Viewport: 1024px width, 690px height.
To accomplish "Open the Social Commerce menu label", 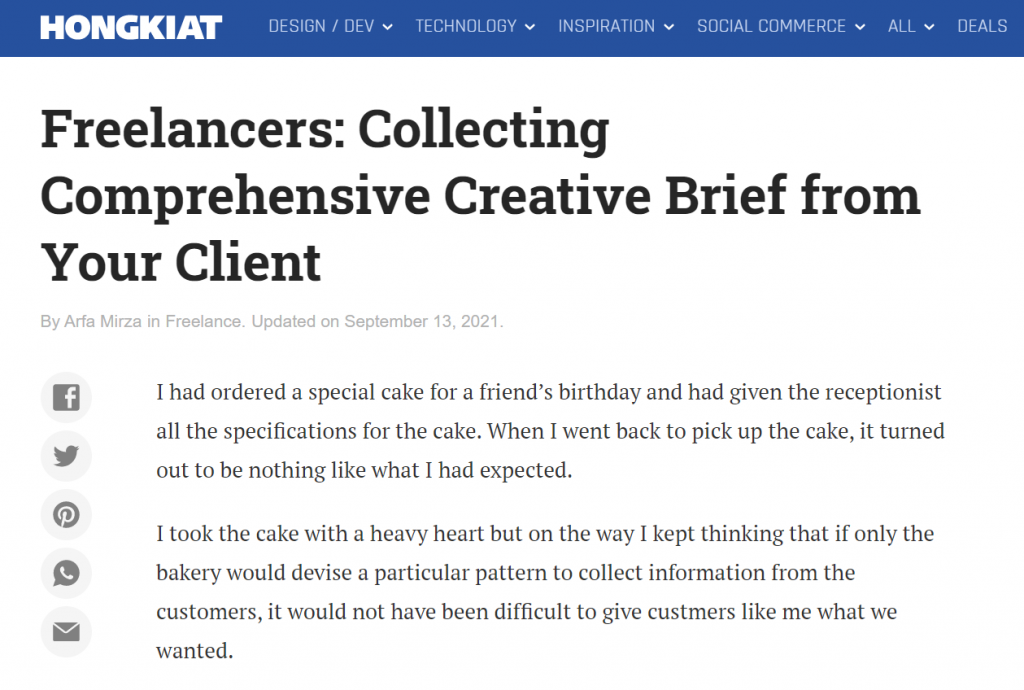I will [771, 27].
